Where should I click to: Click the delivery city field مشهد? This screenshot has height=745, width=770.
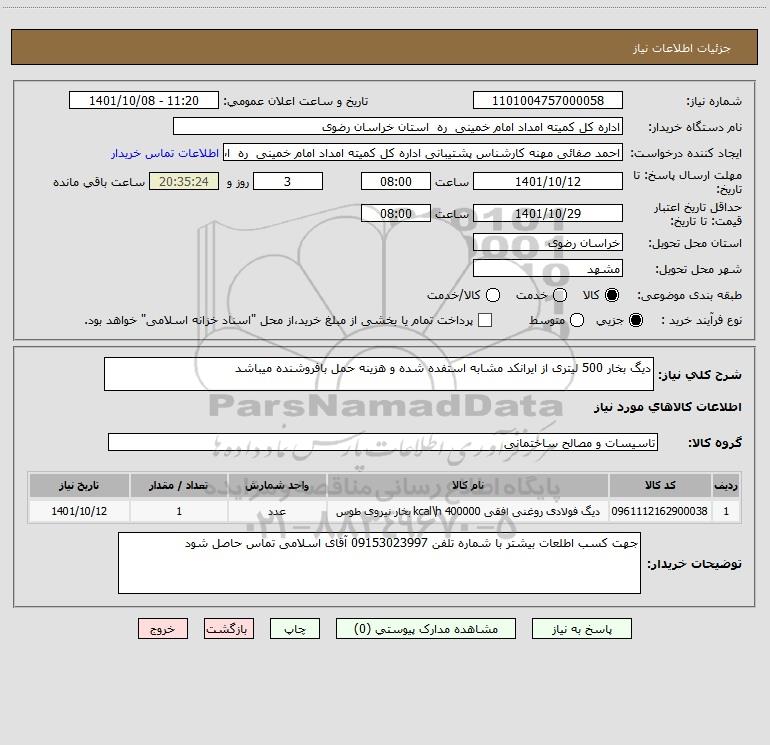(548, 269)
